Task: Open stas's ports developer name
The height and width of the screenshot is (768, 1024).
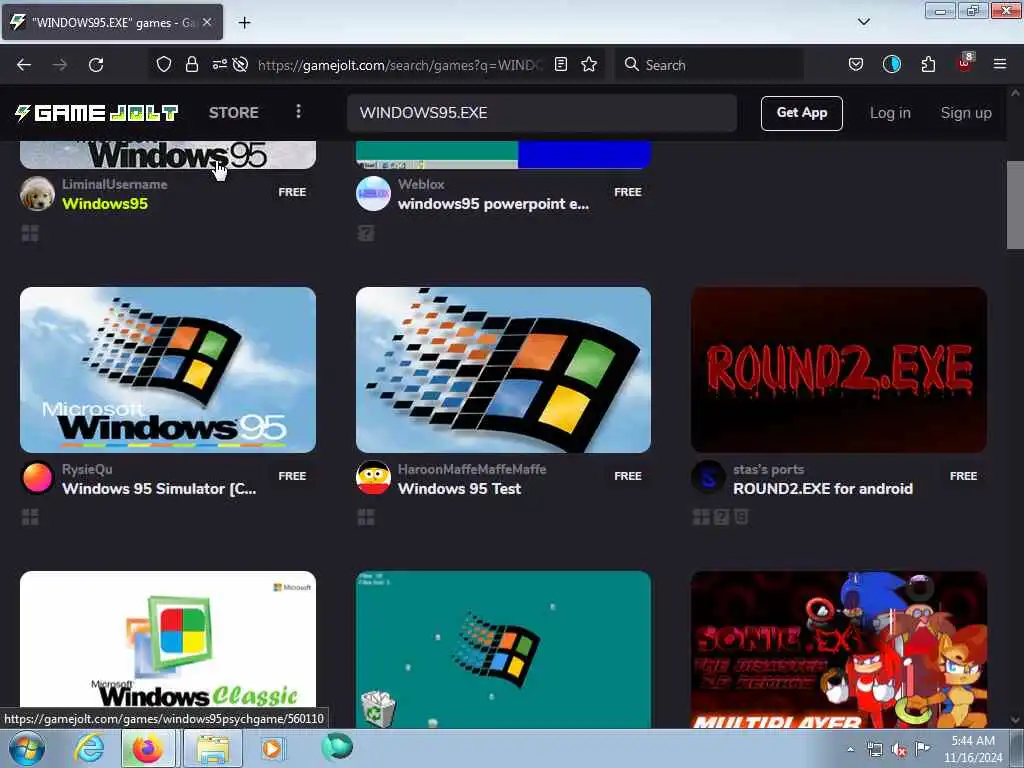Action: [x=768, y=470]
